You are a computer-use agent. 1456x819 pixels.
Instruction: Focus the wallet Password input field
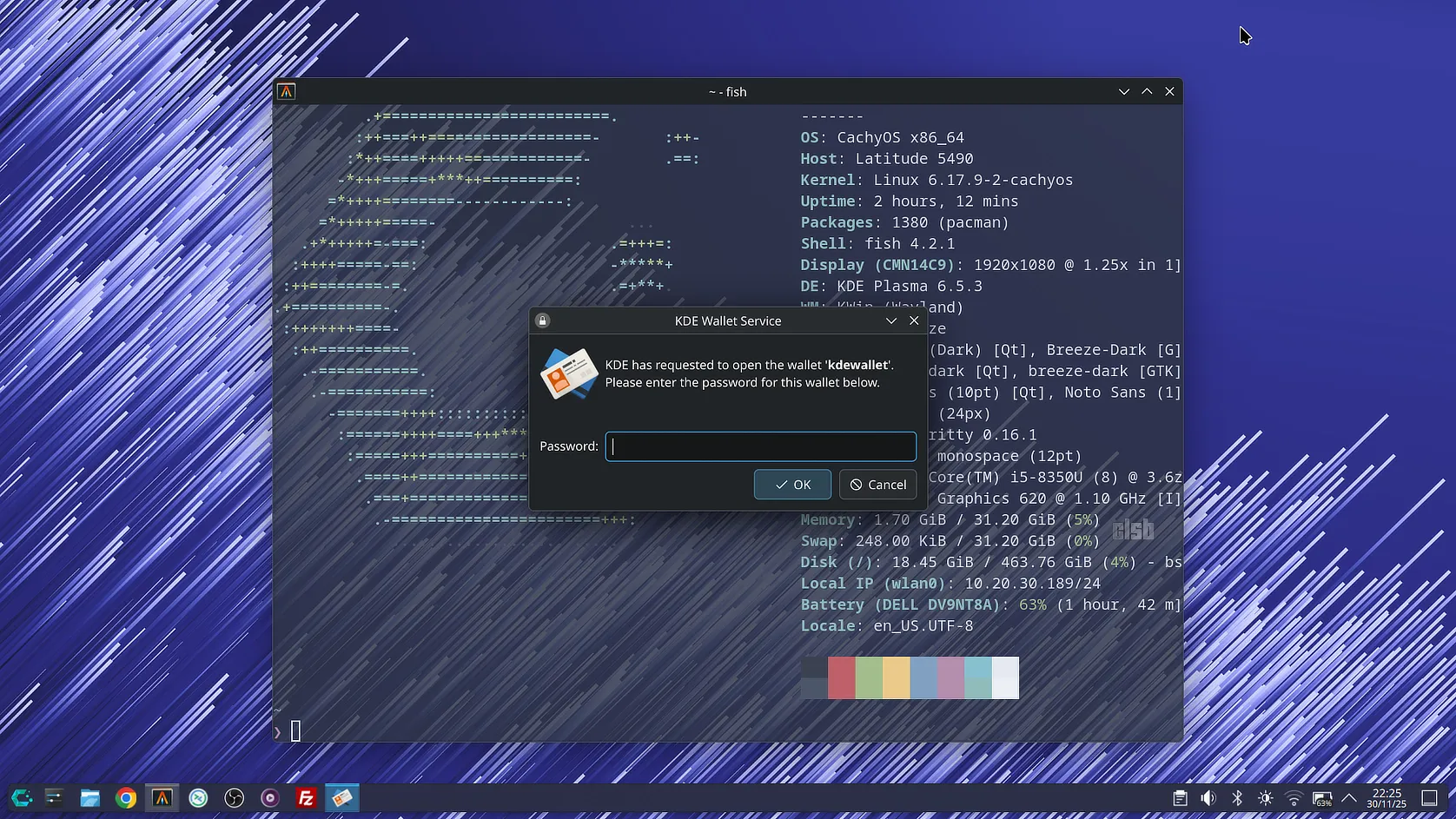(760, 446)
